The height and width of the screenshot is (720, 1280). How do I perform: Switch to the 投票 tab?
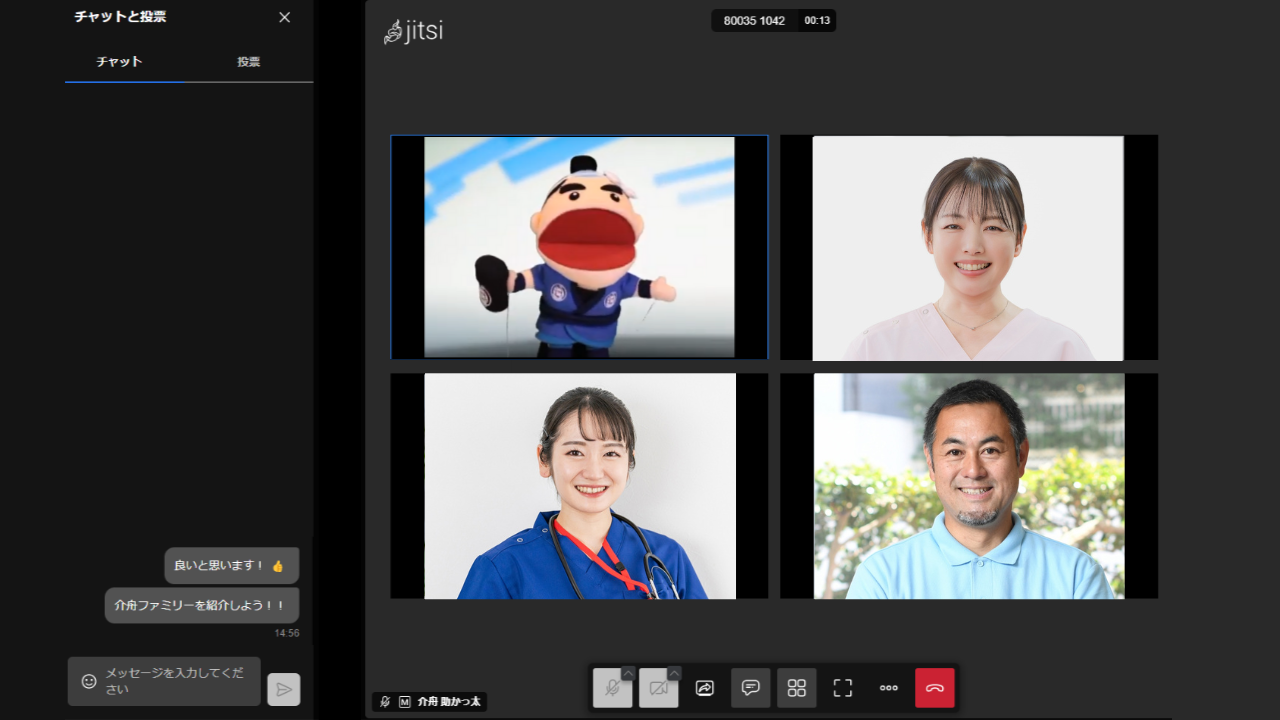point(247,61)
